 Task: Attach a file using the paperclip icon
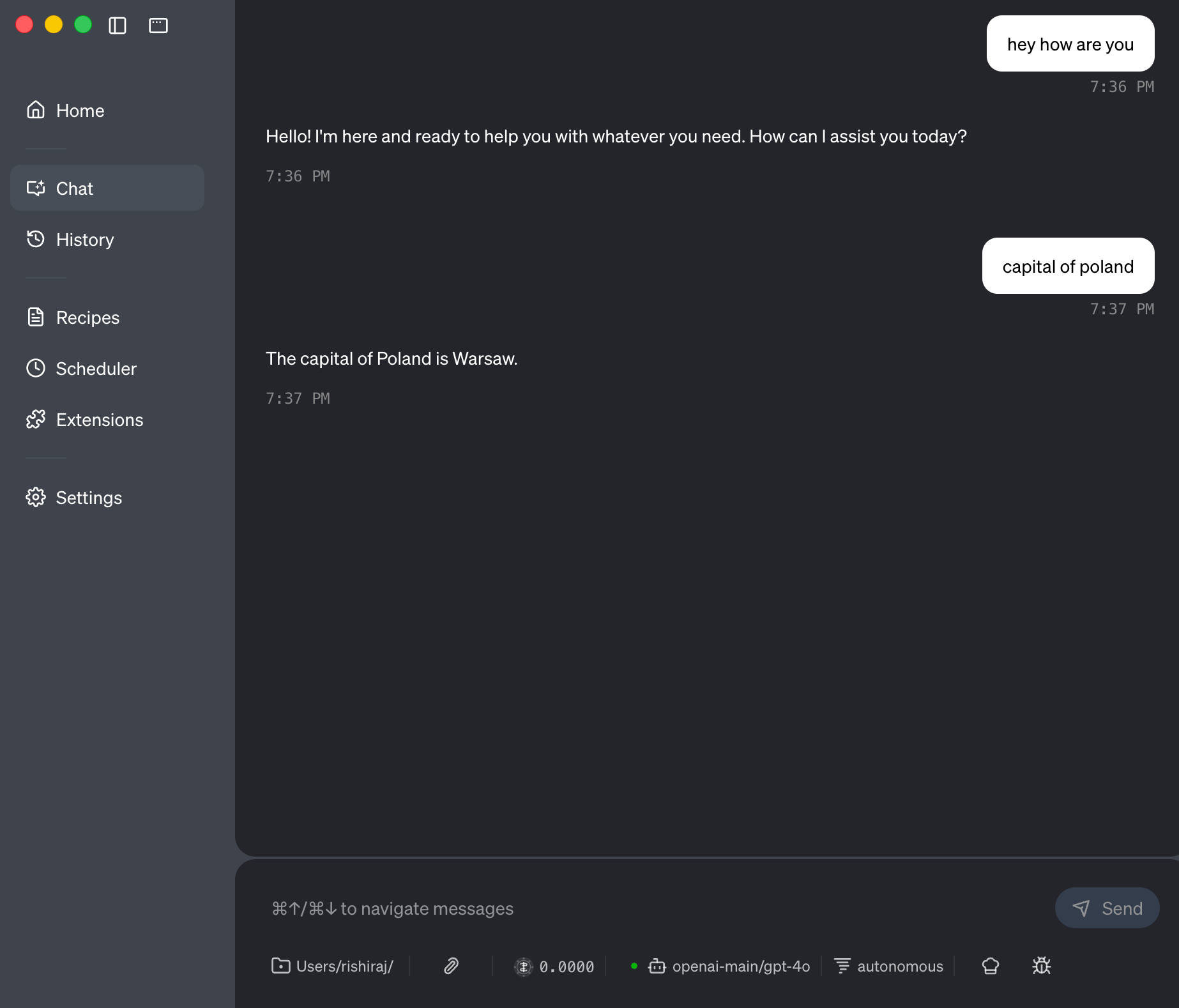450,966
